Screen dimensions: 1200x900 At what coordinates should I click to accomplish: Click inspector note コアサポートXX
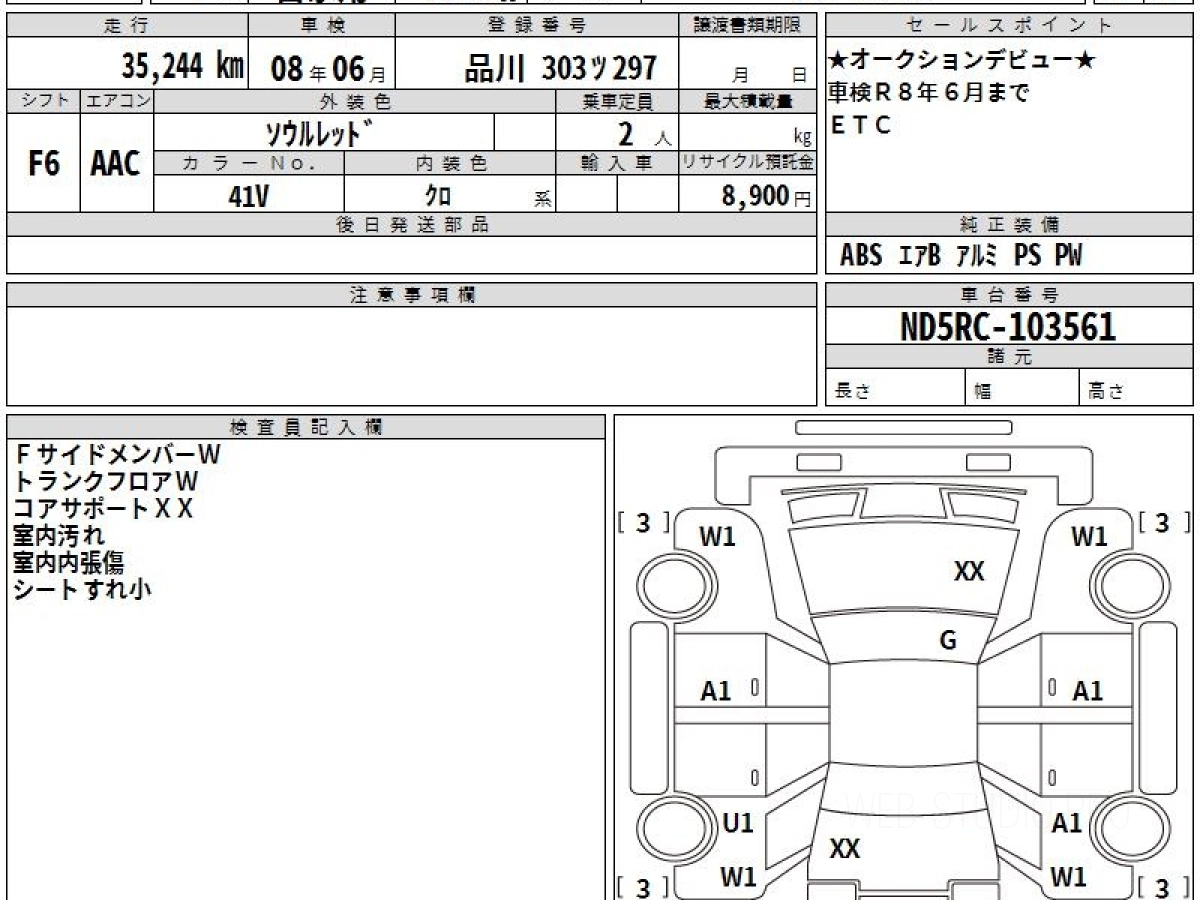point(103,509)
